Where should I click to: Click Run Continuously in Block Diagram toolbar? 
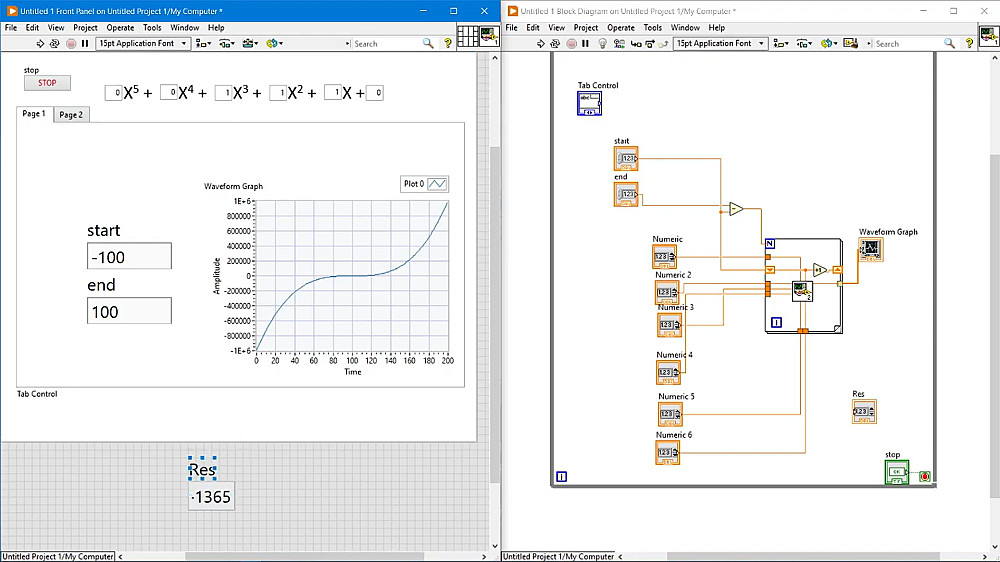(555, 44)
